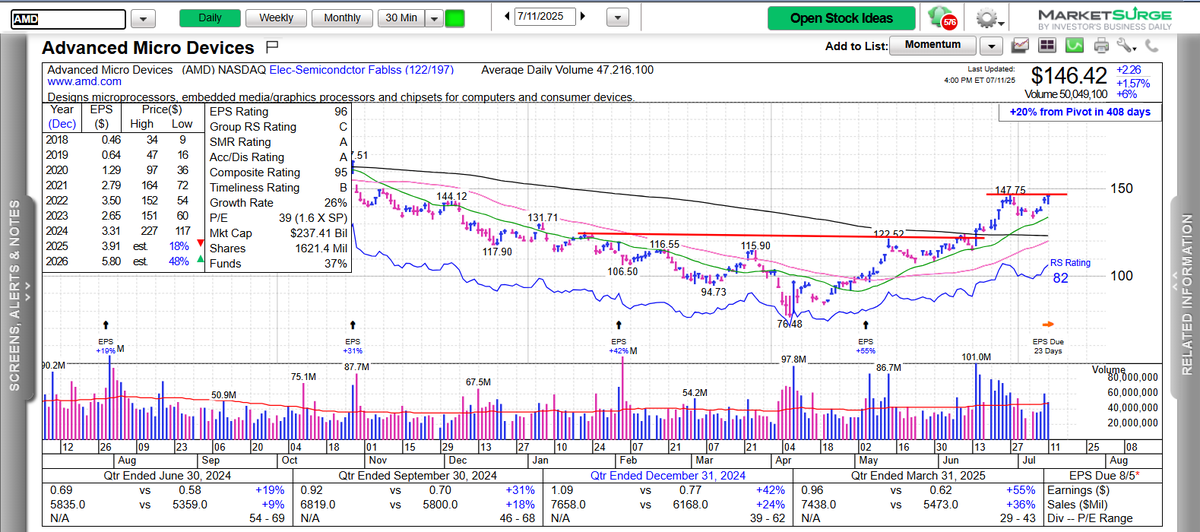
Task: Open the intraday interval dropdown arrow
Action: pos(433,18)
